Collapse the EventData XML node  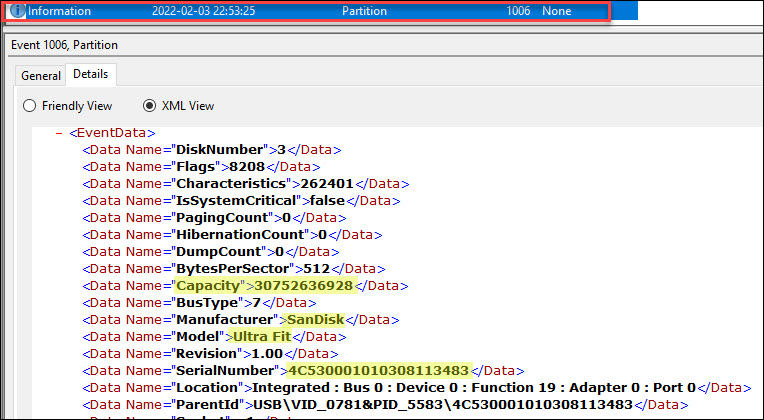62,132
